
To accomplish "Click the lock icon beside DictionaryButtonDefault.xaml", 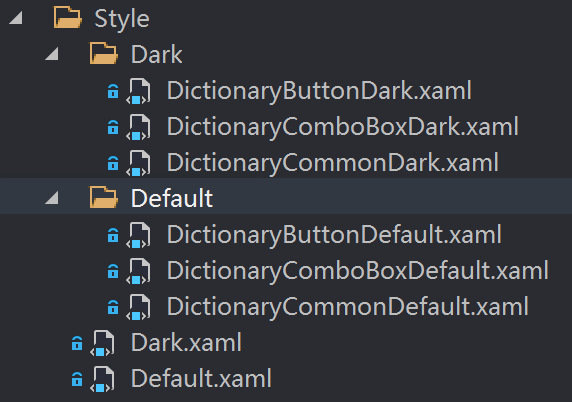I will click(x=113, y=235).
